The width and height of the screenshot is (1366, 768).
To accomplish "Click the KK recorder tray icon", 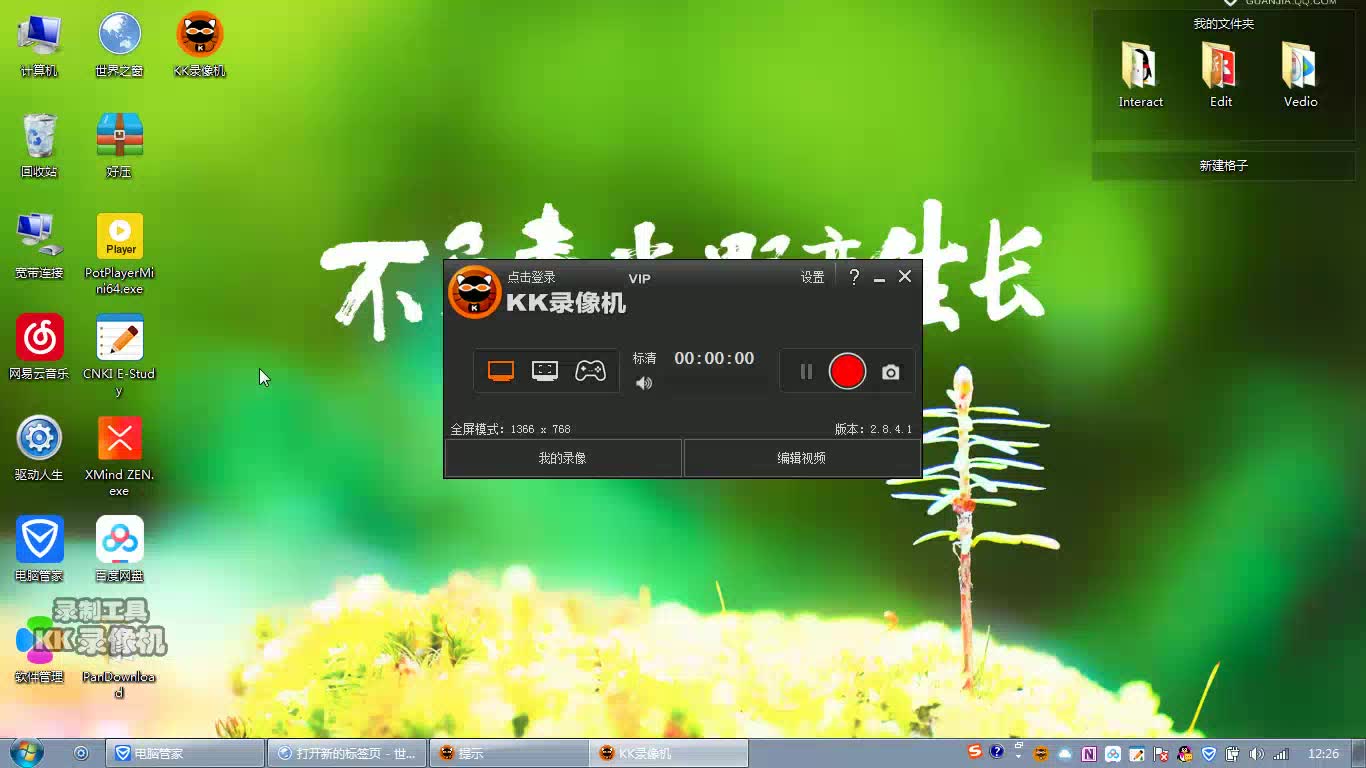I will (x=1041, y=754).
